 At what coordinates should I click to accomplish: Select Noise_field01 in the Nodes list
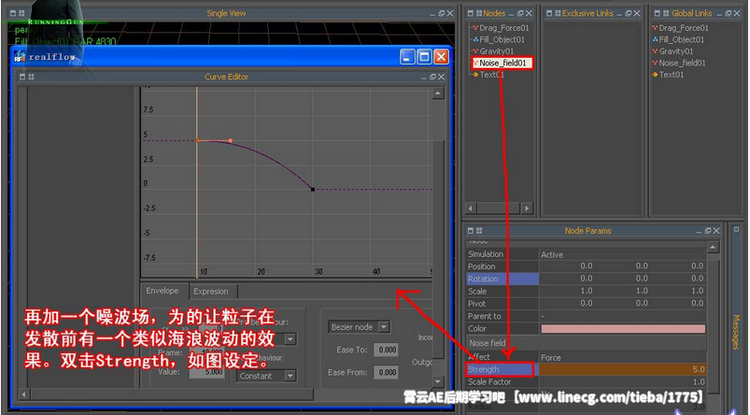click(x=503, y=63)
